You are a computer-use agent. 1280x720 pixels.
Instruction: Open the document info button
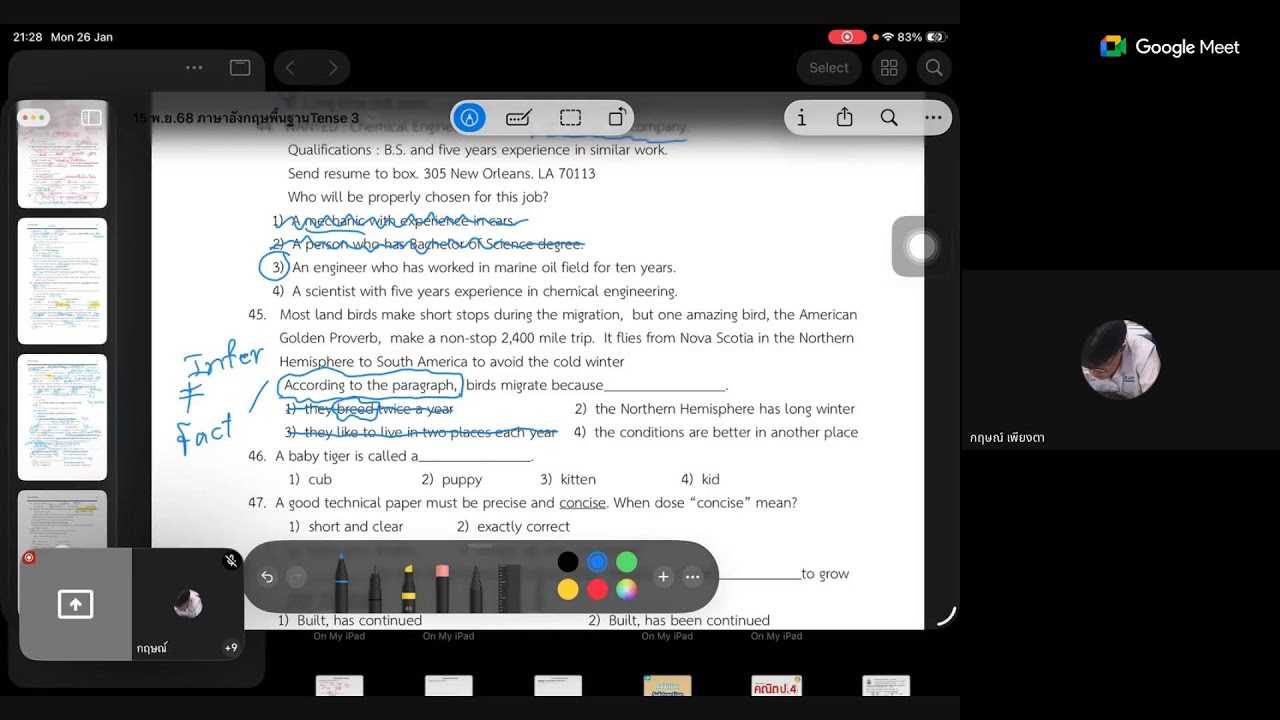[801, 118]
